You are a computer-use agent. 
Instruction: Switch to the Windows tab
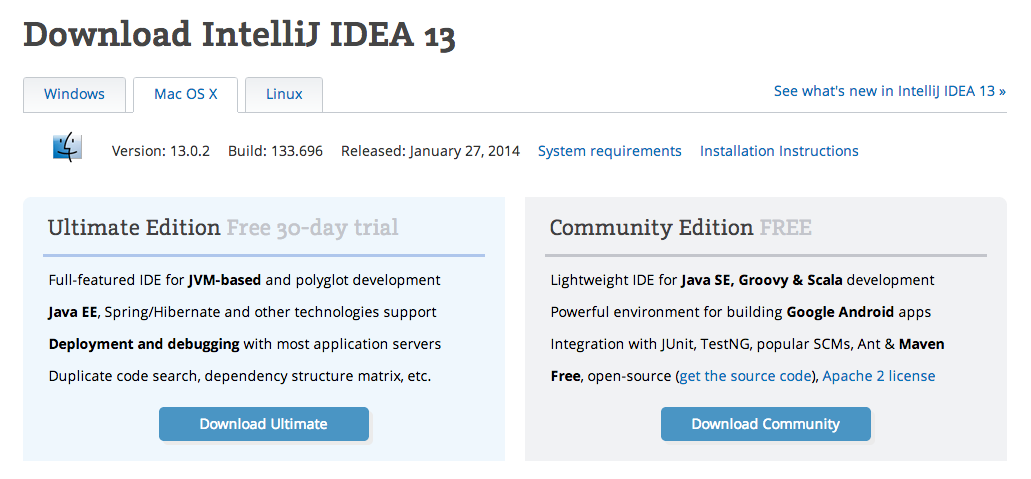pyautogui.click(x=74, y=94)
